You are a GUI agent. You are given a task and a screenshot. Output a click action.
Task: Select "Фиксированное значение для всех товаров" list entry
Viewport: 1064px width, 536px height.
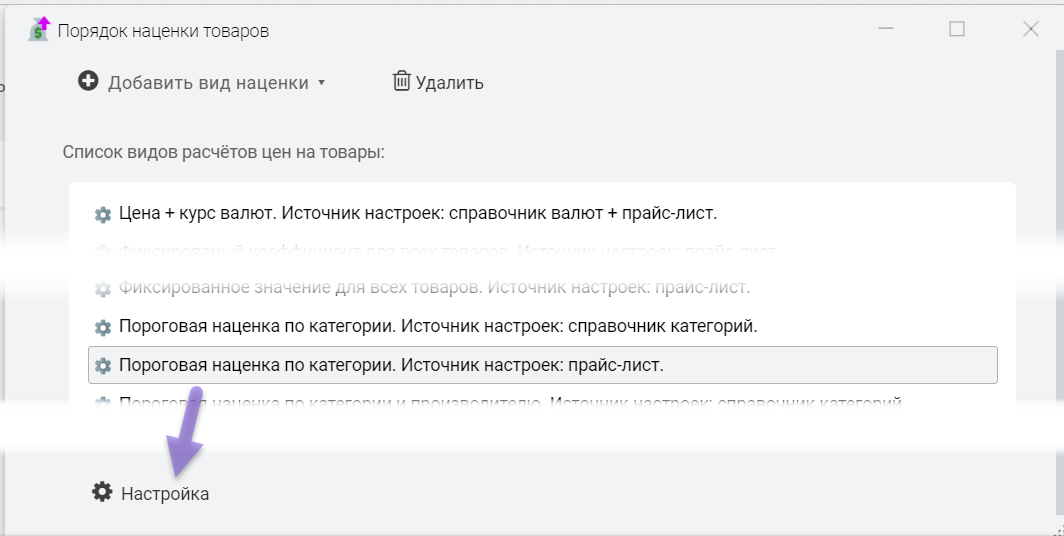pyautogui.click(x=434, y=288)
